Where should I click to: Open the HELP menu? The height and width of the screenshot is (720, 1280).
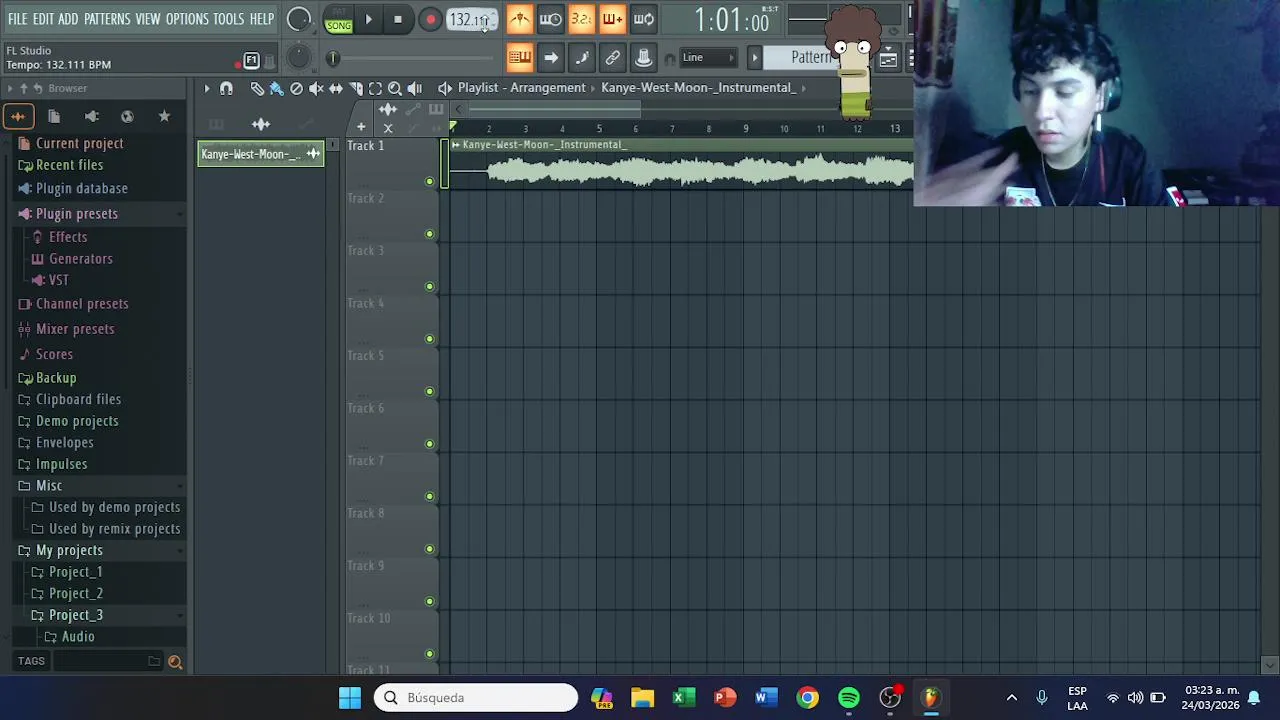(262, 19)
